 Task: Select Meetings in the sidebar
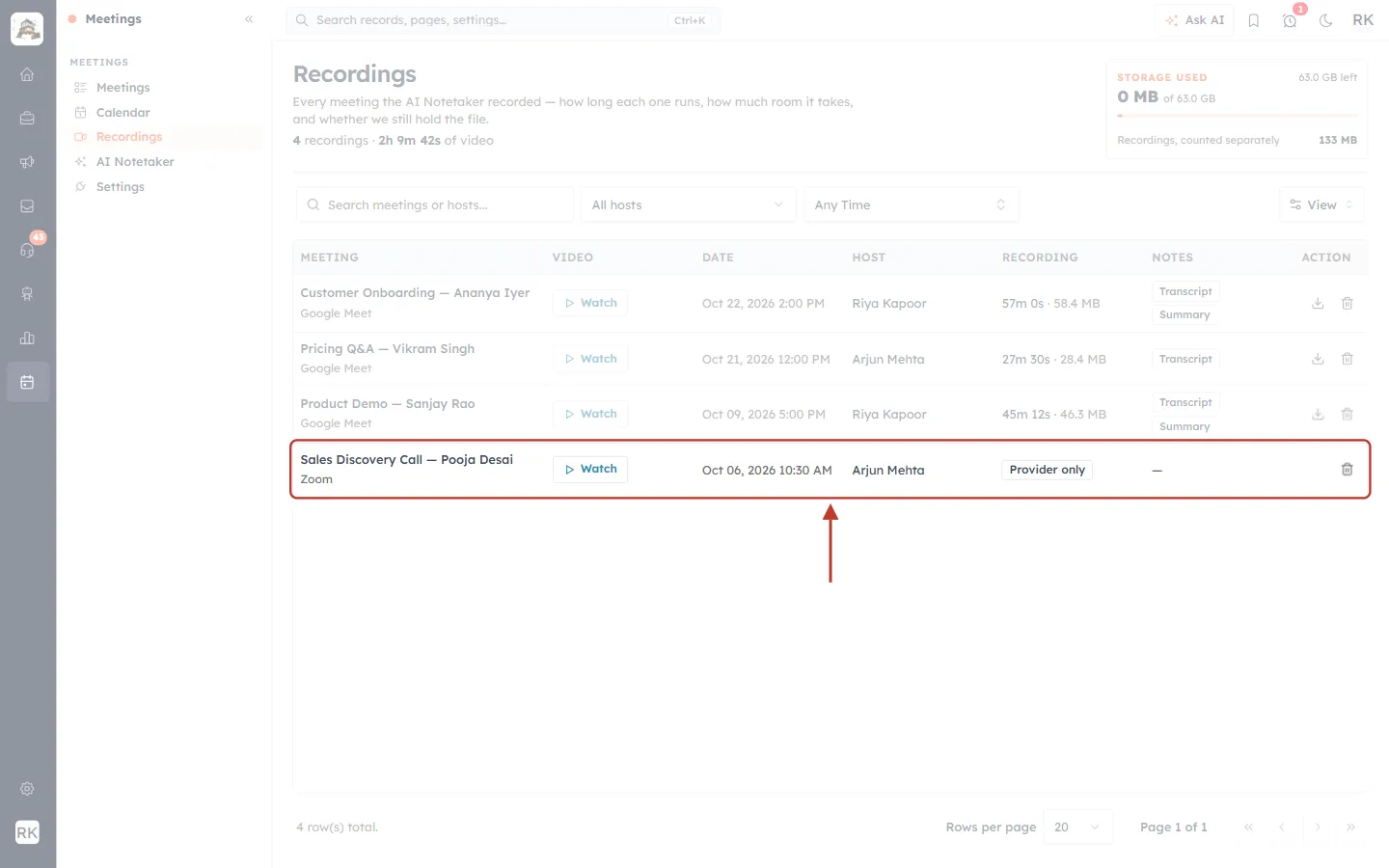point(123,88)
